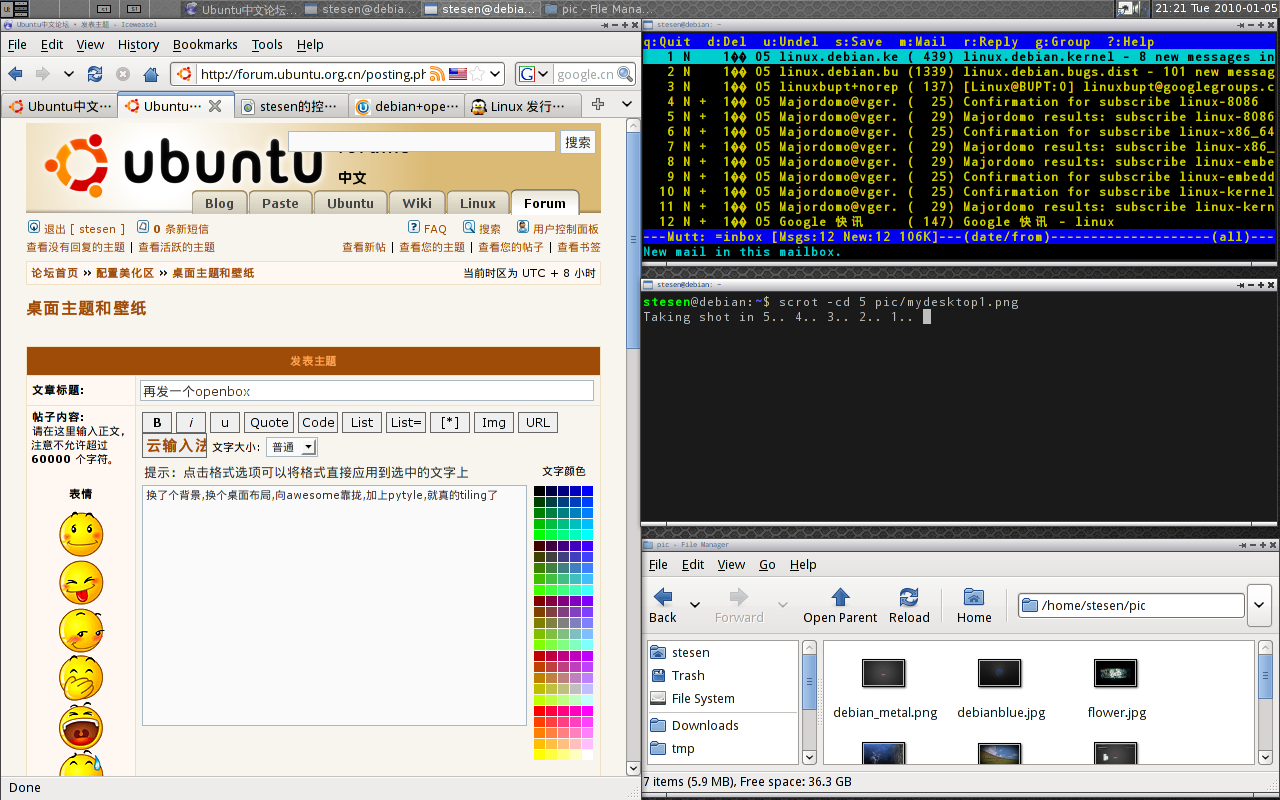Click the US flag icon in address bar
The image size is (1280, 800).
[x=457, y=74]
